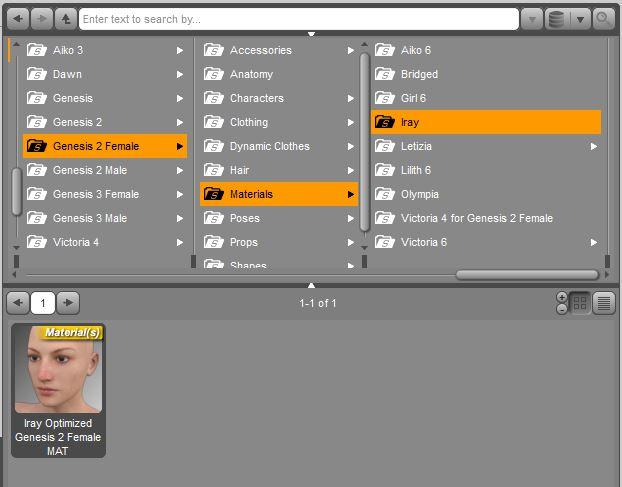Open the Poses folder
This screenshot has height=487, width=622.
coord(279,218)
